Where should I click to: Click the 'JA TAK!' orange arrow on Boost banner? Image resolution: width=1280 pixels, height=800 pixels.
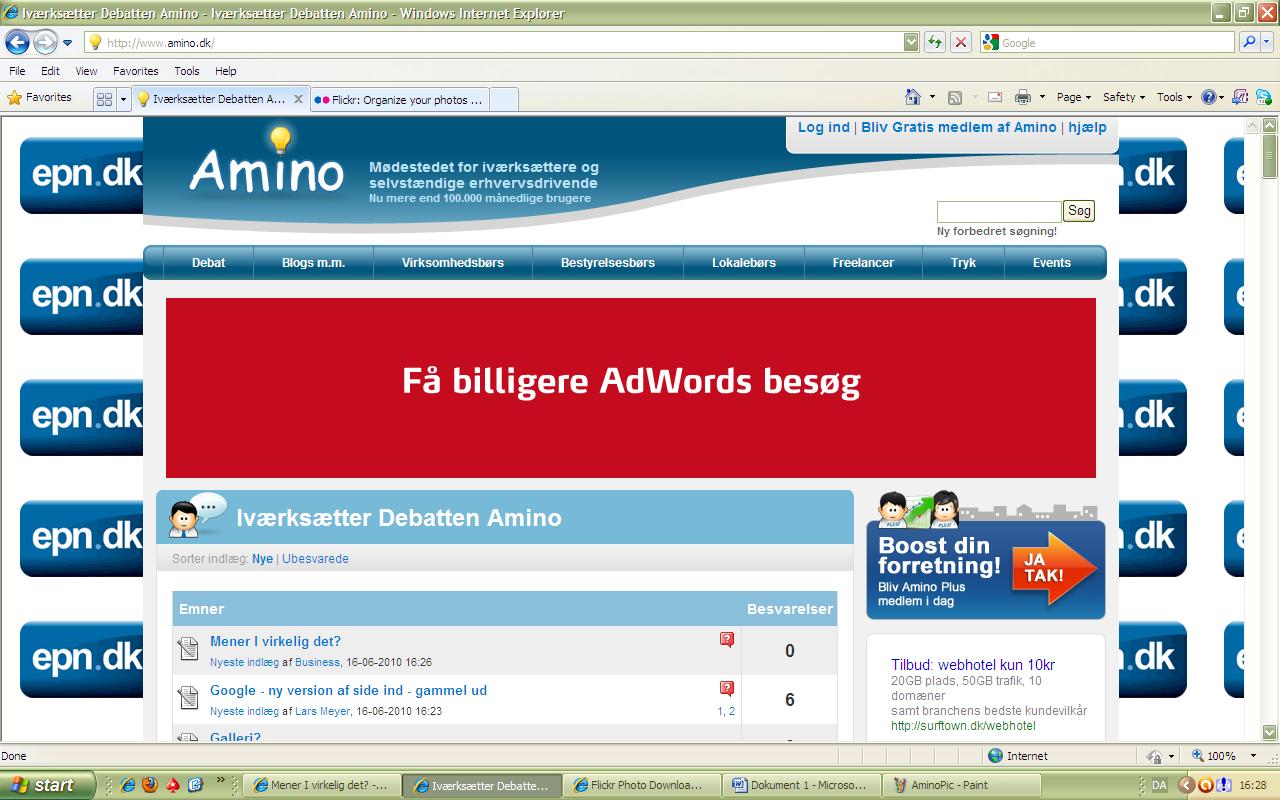click(x=1055, y=570)
